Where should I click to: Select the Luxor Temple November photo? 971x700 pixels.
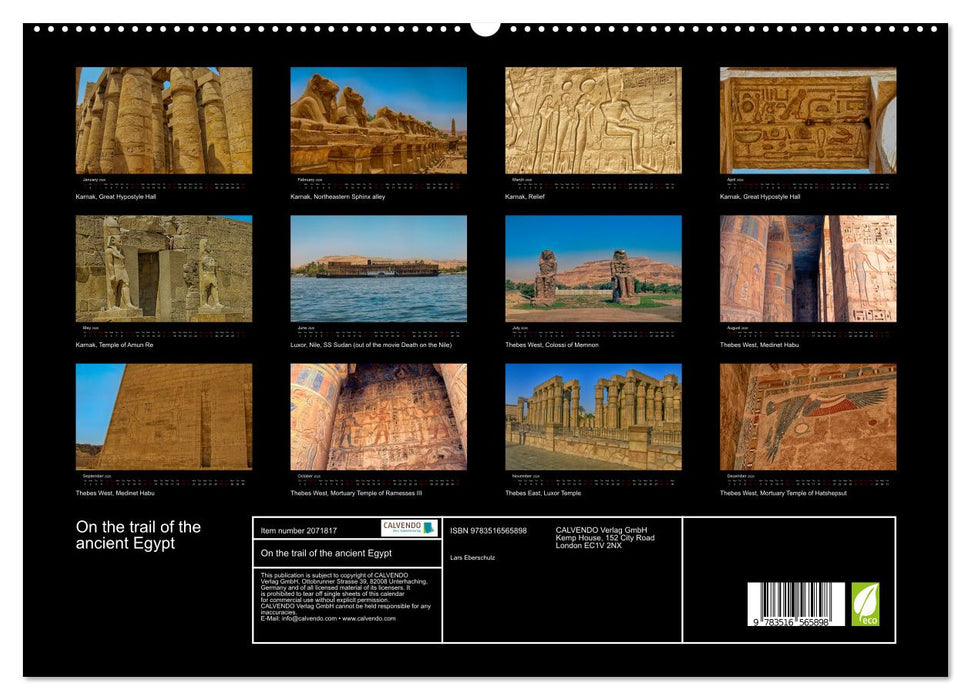click(x=593, y=413)
